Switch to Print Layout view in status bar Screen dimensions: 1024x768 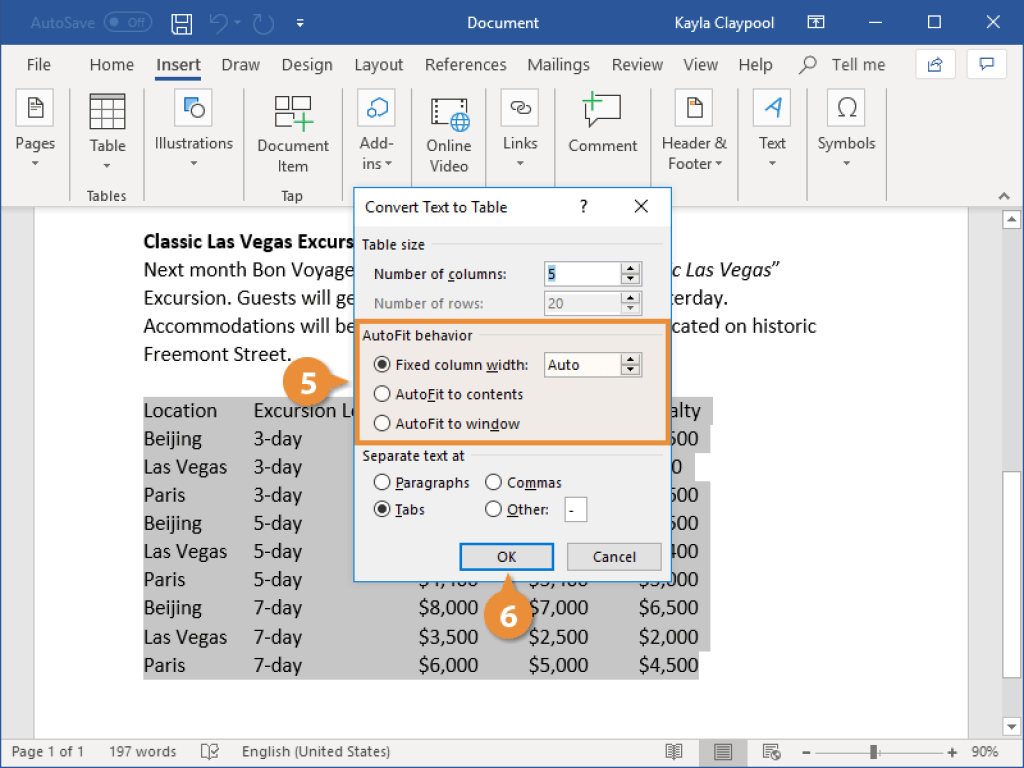722,751
